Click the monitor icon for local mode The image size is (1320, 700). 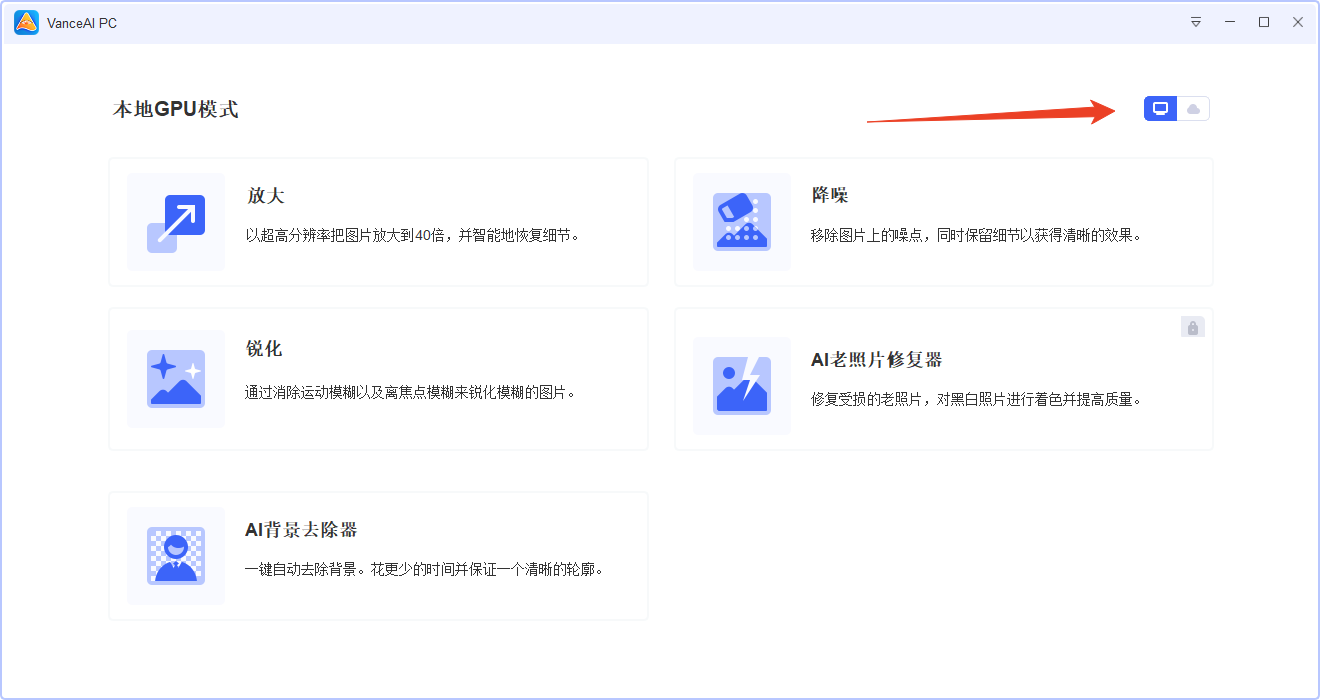point(1160,108)
